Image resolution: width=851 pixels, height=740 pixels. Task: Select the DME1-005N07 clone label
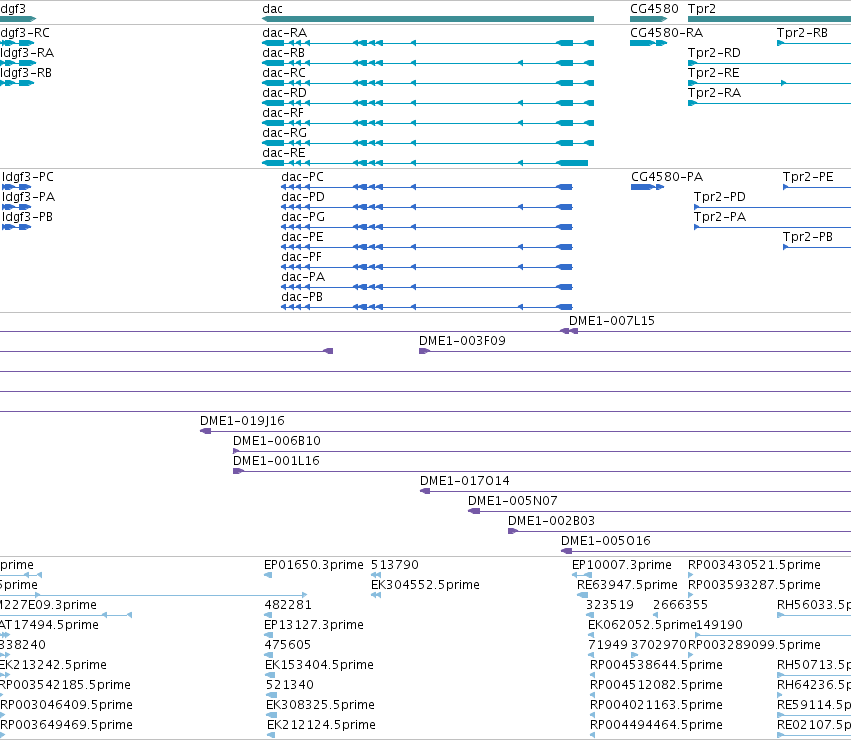click(x=512, y=501)
